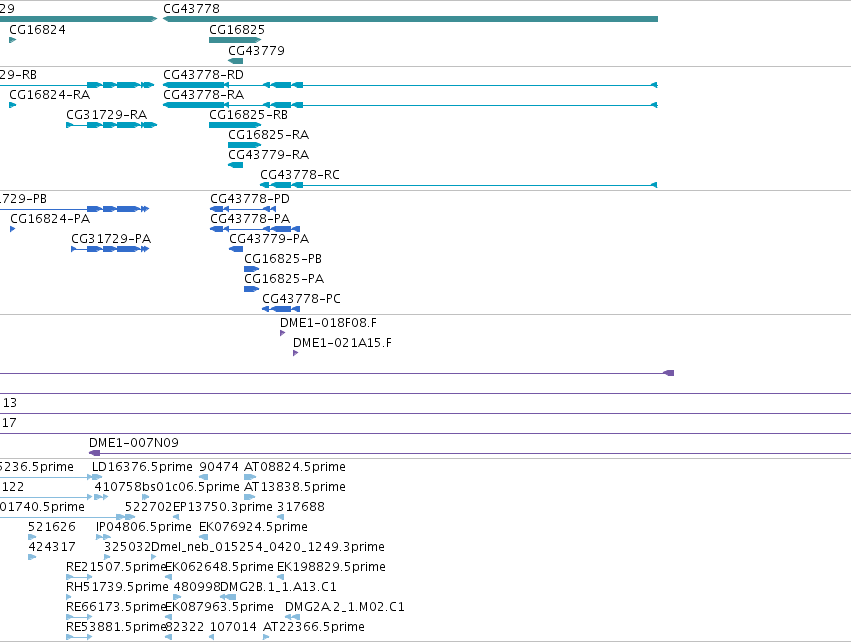This screenshot has height=642, width=851.
Task: Select EST 521626 label
Action: point(52,527)
